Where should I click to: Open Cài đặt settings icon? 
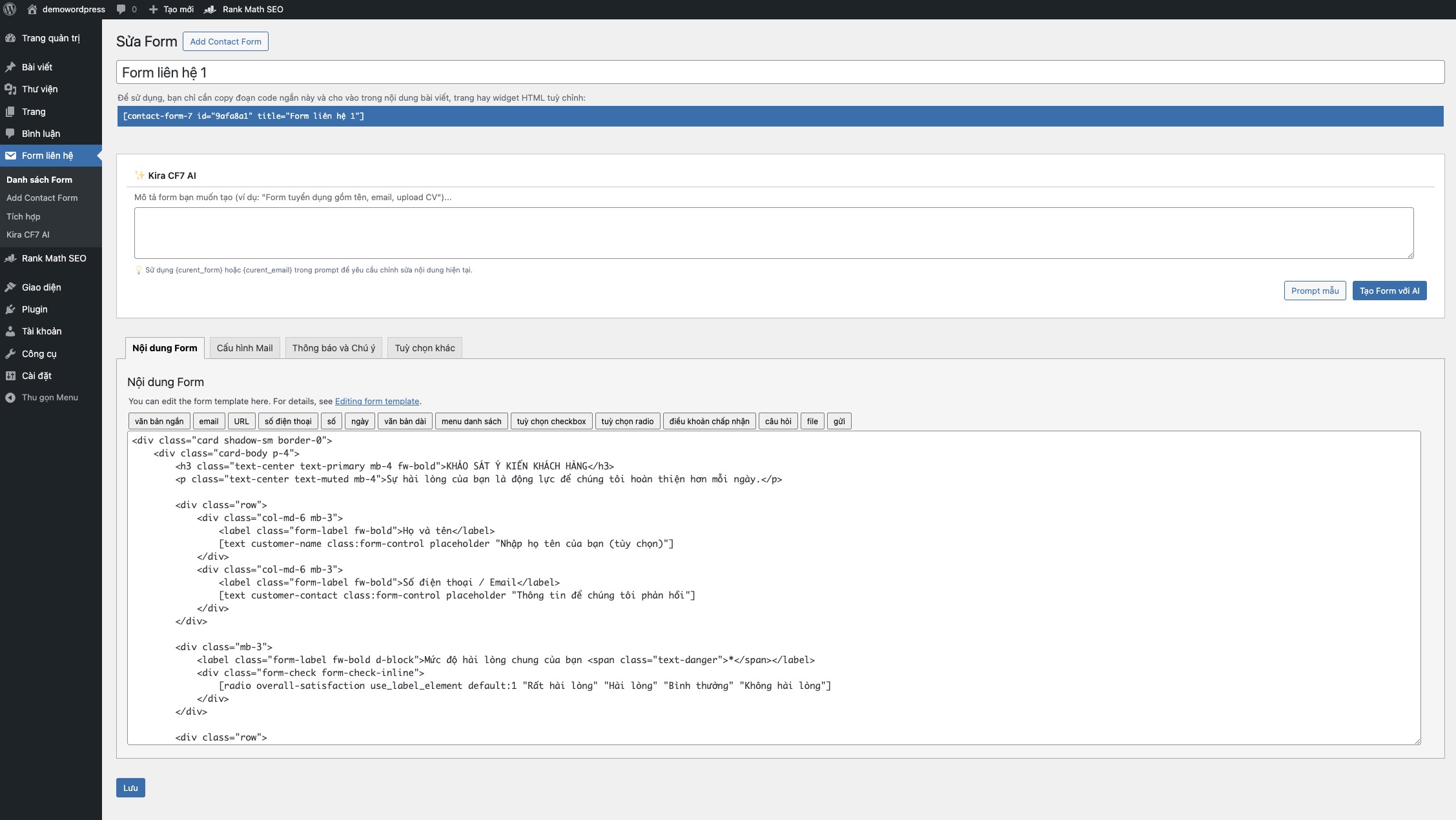coord(10,376)
